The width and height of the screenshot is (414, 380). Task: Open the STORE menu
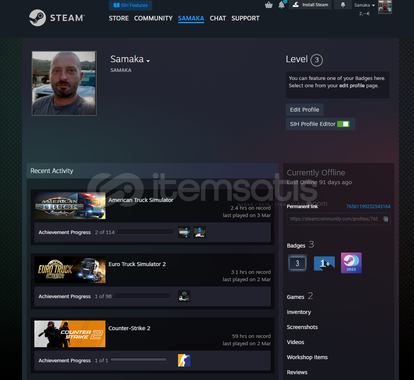click(119, 18)
